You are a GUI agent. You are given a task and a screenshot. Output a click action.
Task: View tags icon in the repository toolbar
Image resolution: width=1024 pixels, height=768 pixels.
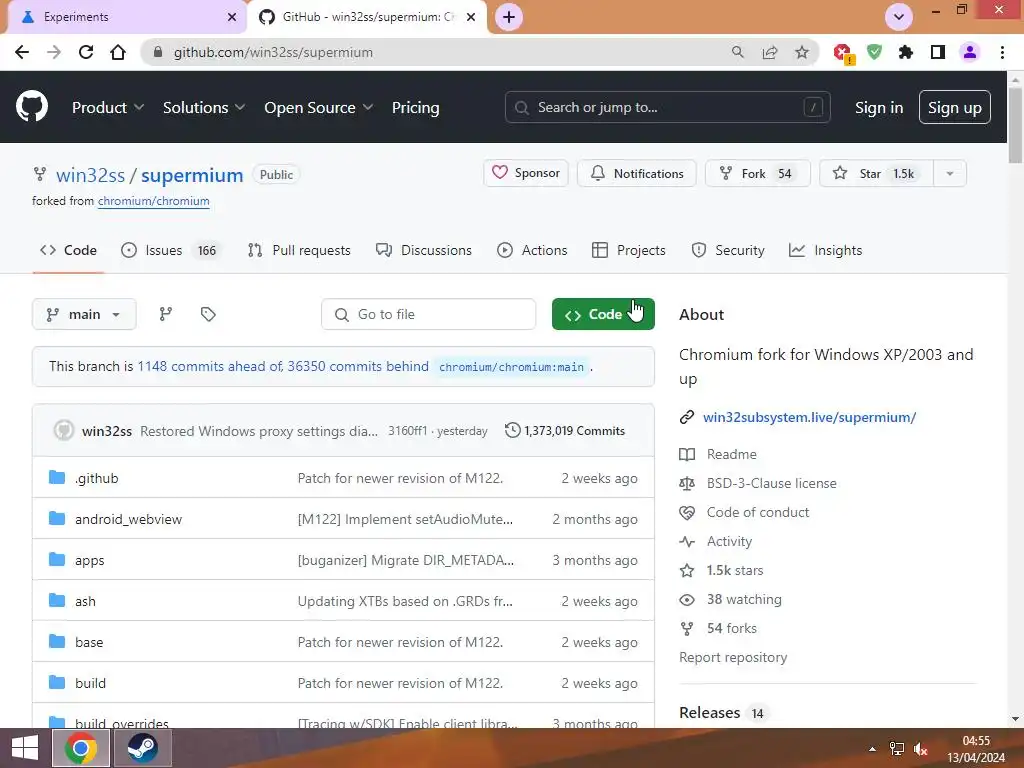208,314
